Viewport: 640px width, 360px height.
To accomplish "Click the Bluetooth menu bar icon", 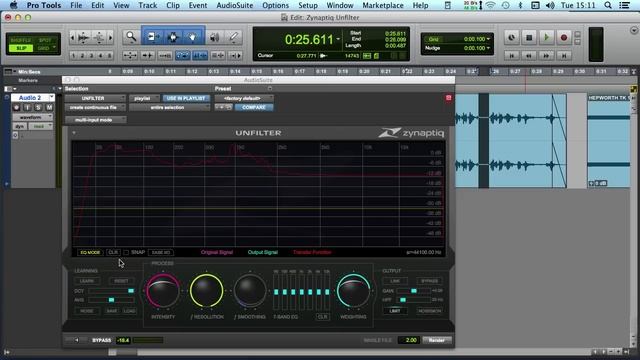I will 520,5.
